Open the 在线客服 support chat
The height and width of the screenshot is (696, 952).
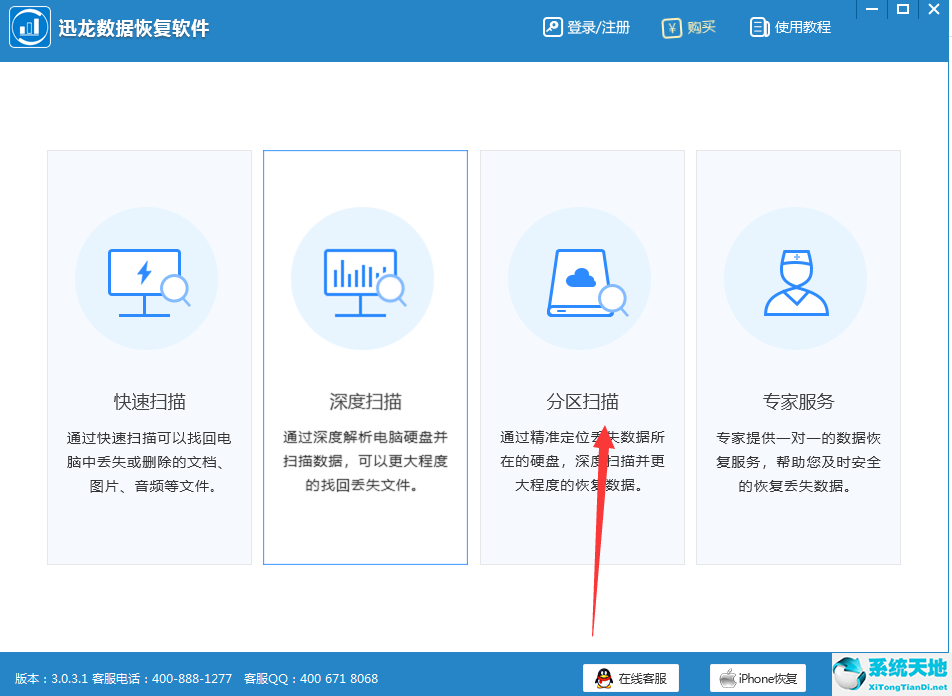tap(631, 676)
